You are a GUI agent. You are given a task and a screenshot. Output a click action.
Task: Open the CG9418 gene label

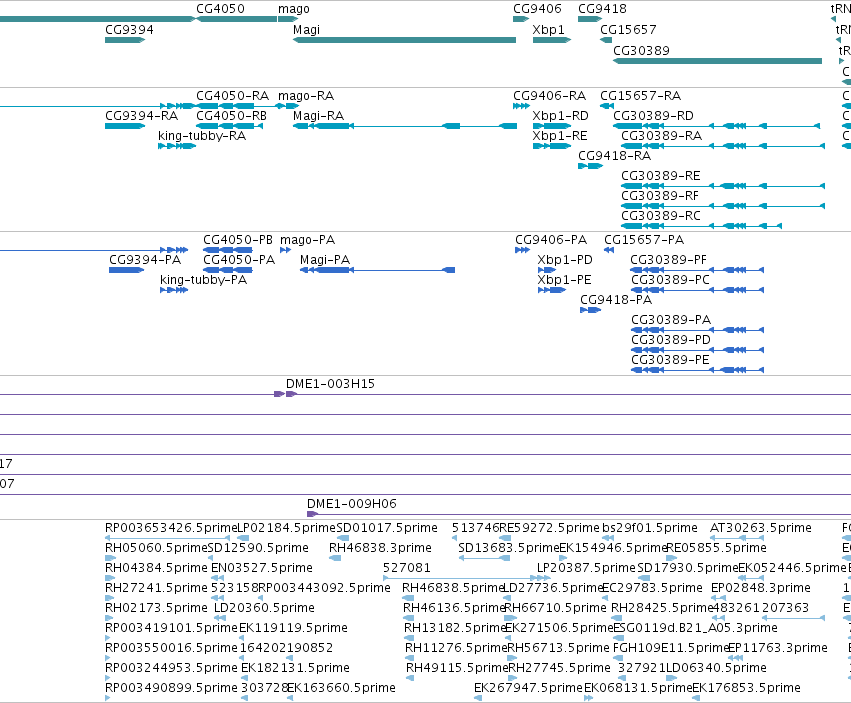click(602, 9)
